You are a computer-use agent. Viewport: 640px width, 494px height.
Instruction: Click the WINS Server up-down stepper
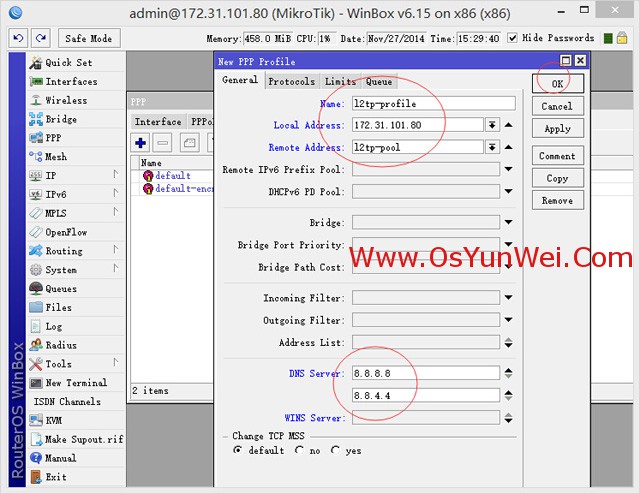pyautogui.click(x=509, y=418)
